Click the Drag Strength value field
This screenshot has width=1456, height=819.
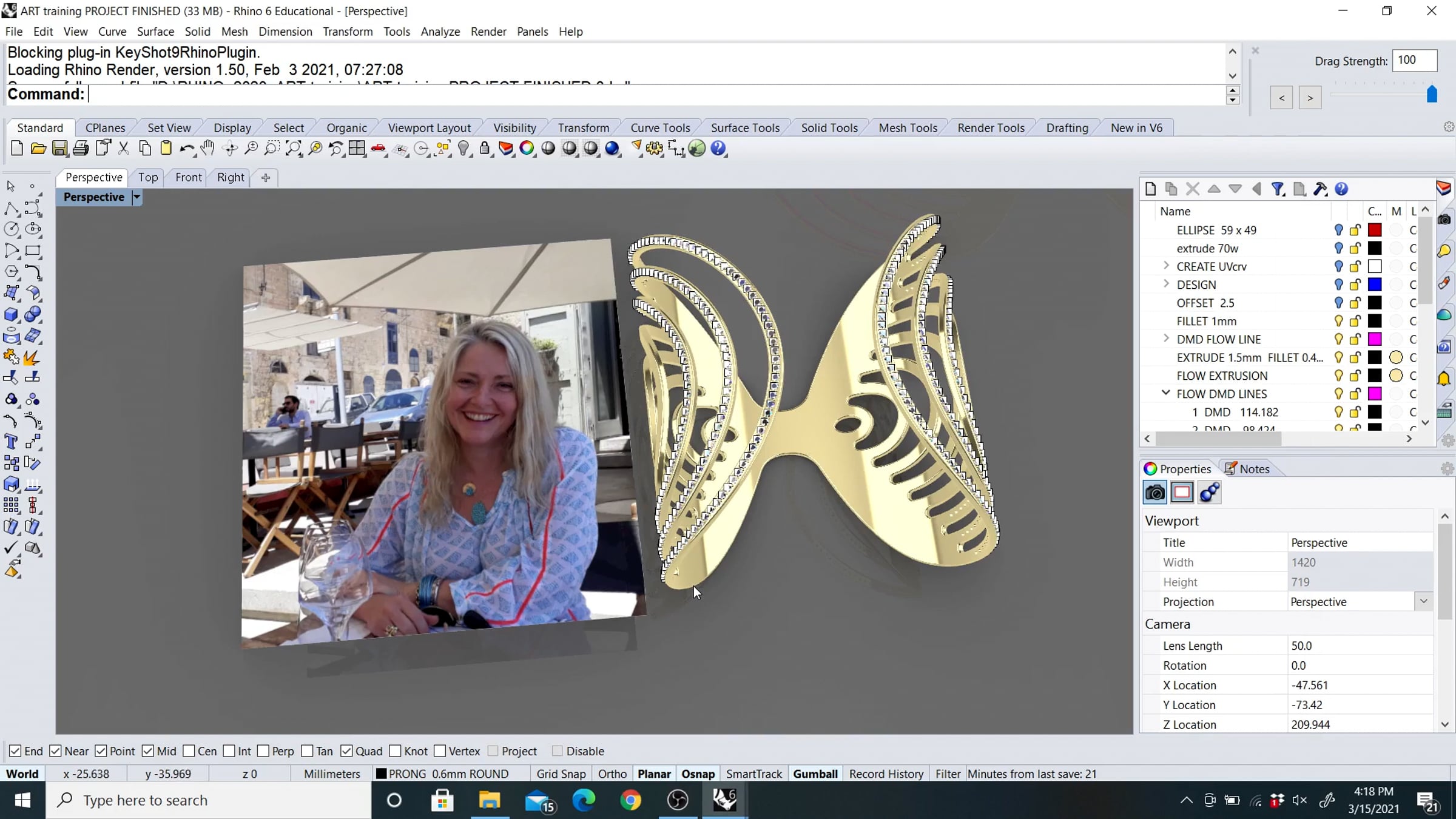click(1414, 61)
